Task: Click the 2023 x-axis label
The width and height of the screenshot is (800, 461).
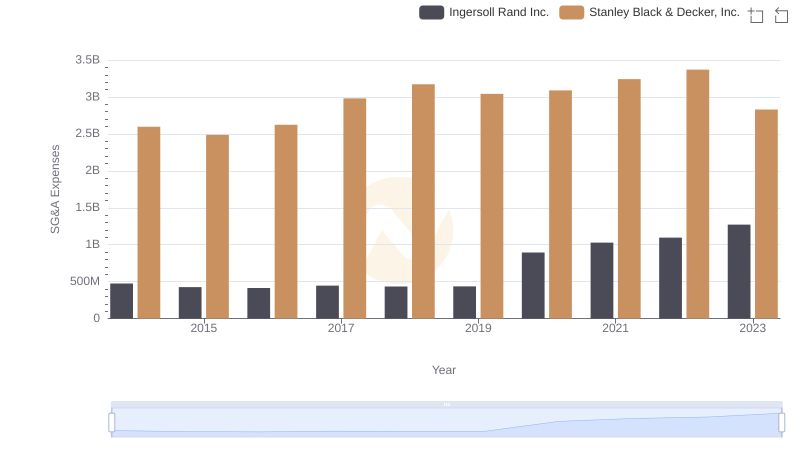Action: [x=753, y=328]
